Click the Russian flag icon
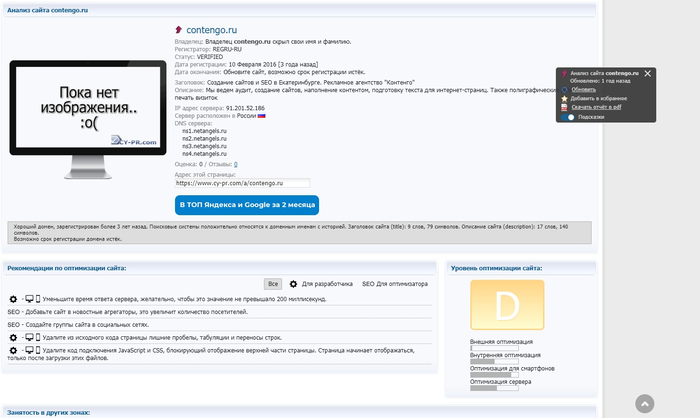Viewport: 700px width, 418px height. pos(262,116)
